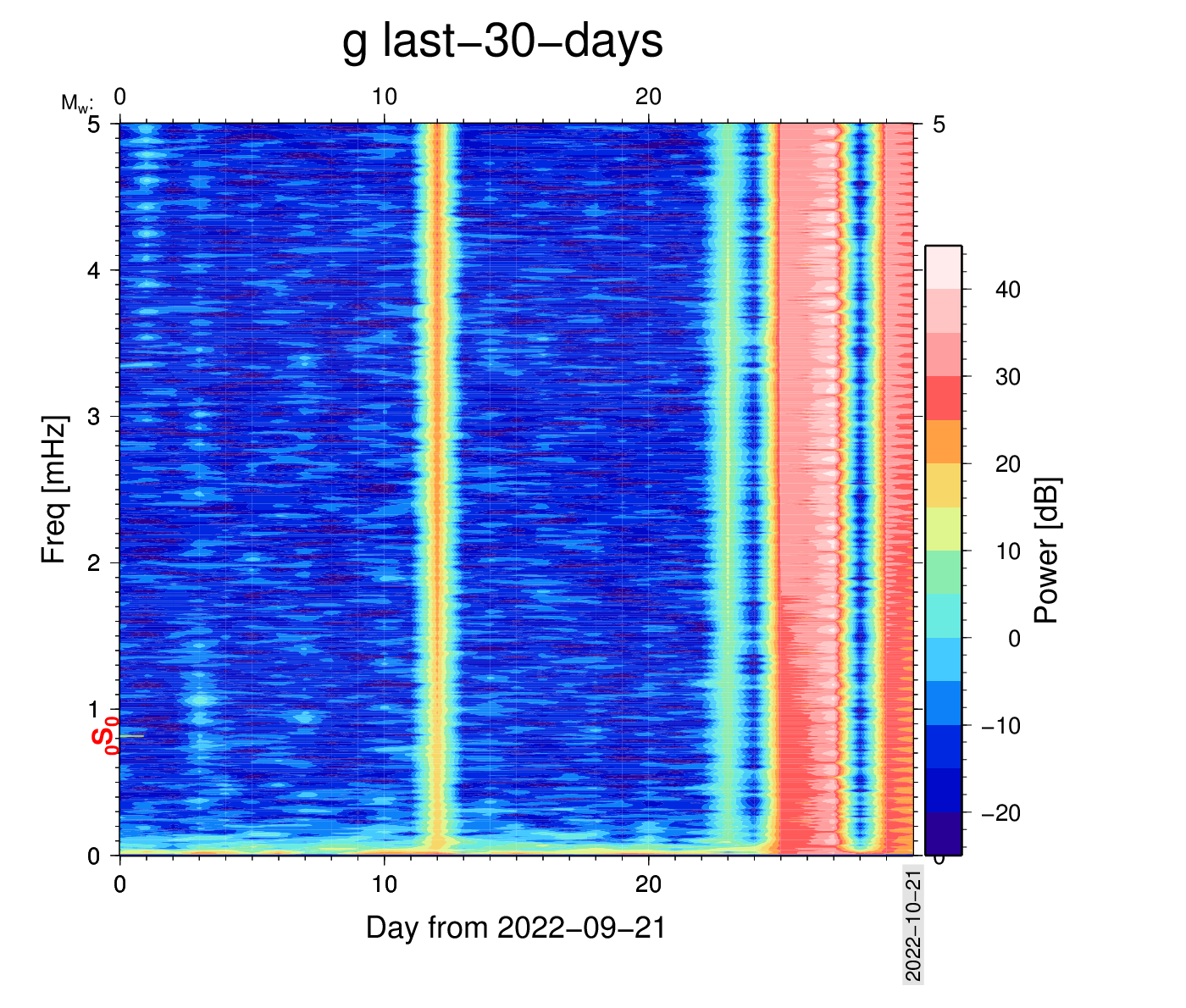Click the orange vertical band near day 12
The height and width of the screenshot is (1008, 1186).
click(437, 474)
